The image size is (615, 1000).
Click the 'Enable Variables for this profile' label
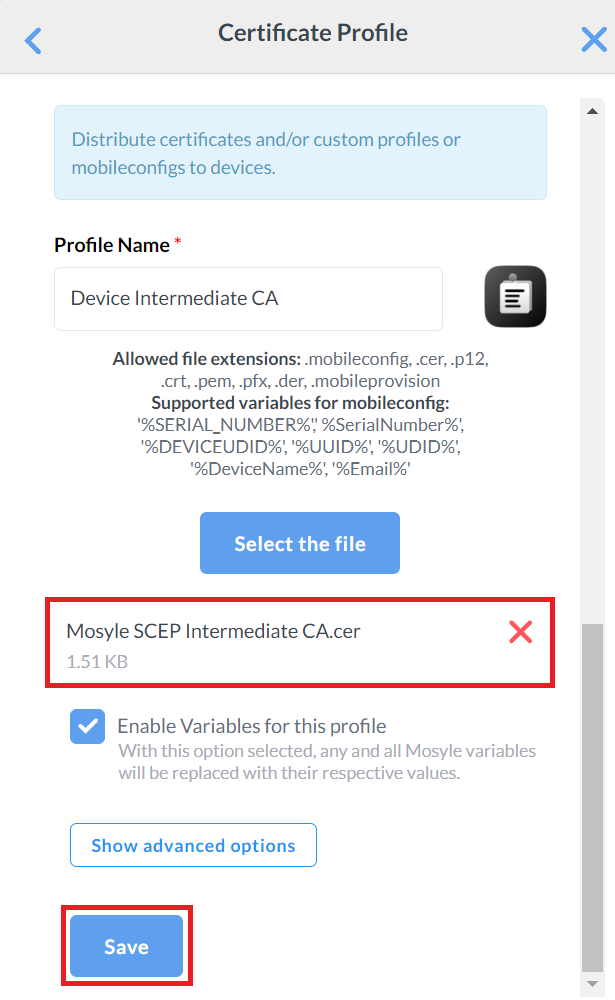(x=251, y=726)
